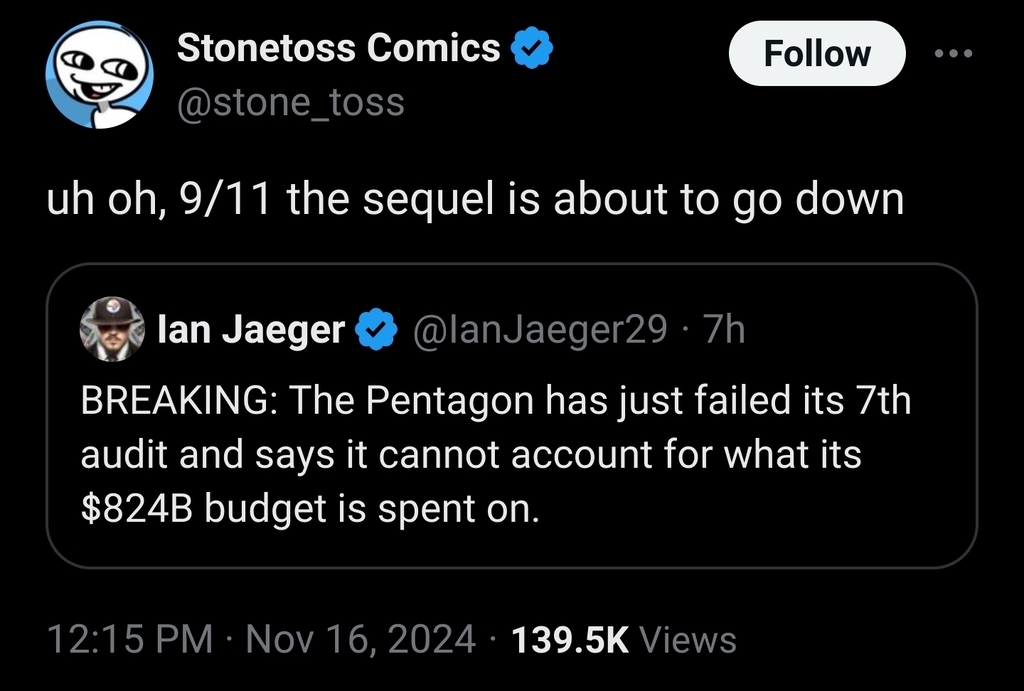Click the @IanJaeger29 handle
This screenshot has width=1024, height=691.
540,329
